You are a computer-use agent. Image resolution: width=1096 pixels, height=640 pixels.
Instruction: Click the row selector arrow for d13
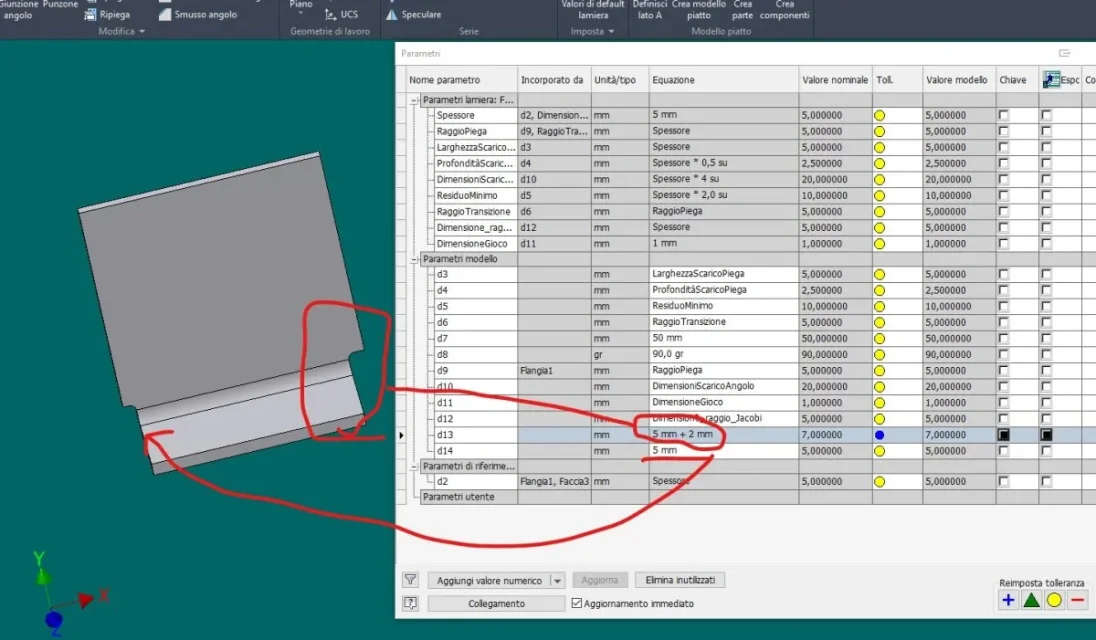pos(401,435)
